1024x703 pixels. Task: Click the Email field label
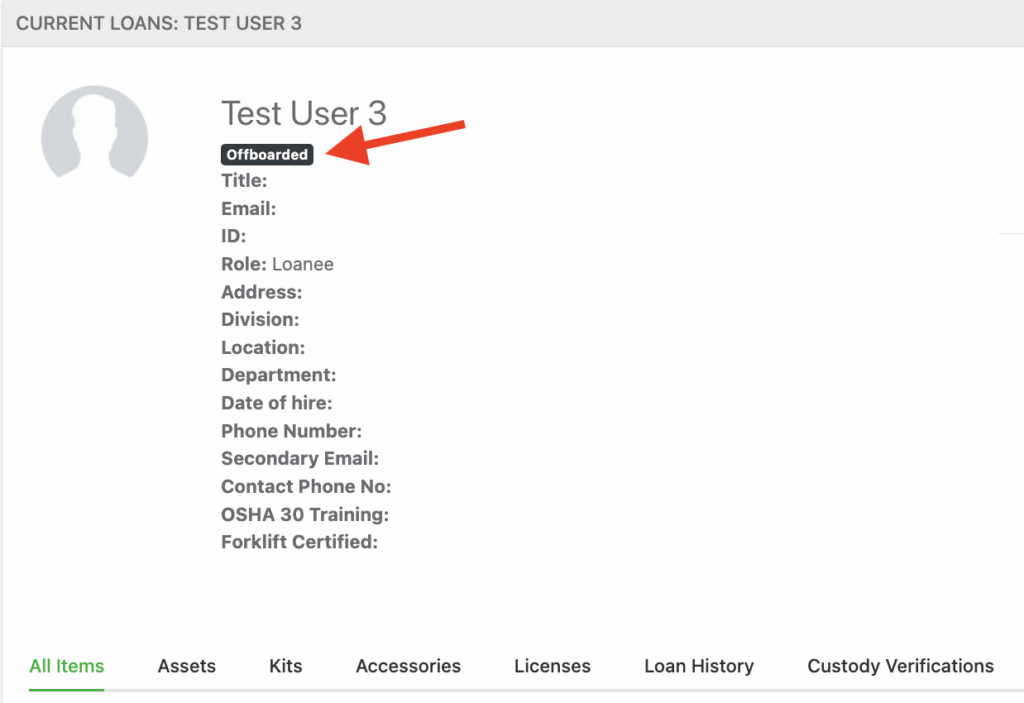tap(248, 209)
